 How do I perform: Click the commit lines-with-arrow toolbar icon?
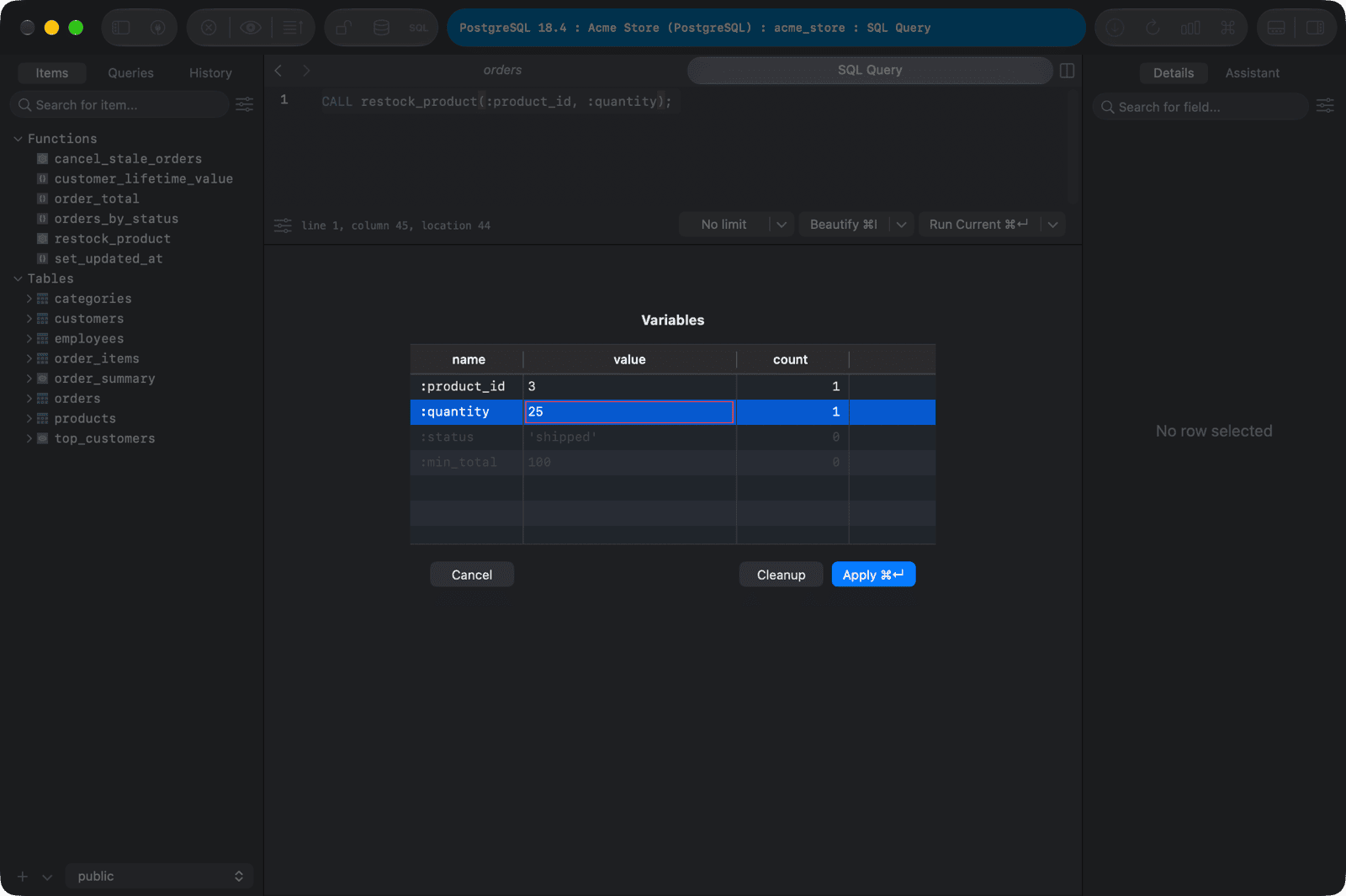point(292,28)
